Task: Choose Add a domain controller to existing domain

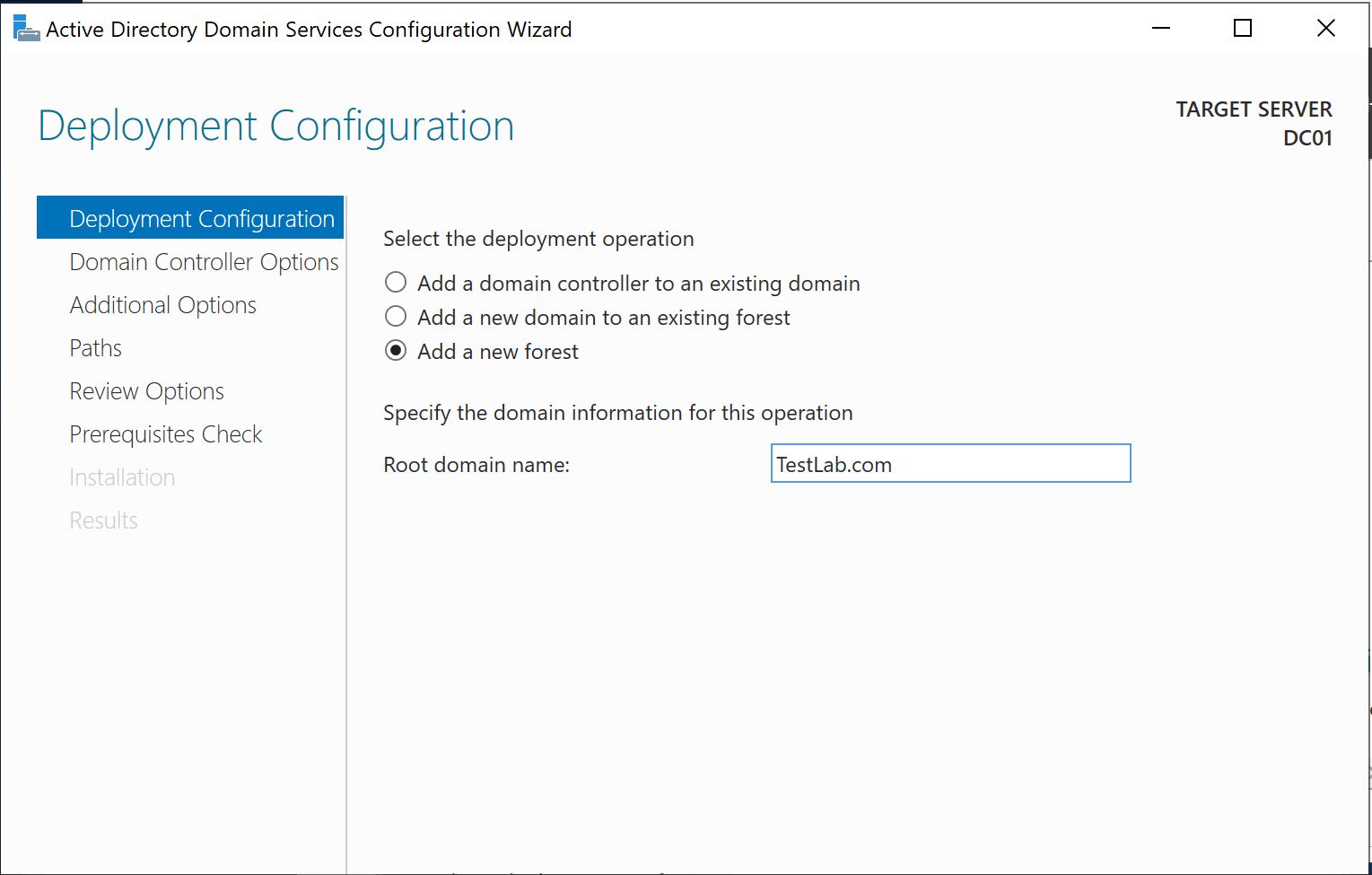Action: (x=396, y=283)
